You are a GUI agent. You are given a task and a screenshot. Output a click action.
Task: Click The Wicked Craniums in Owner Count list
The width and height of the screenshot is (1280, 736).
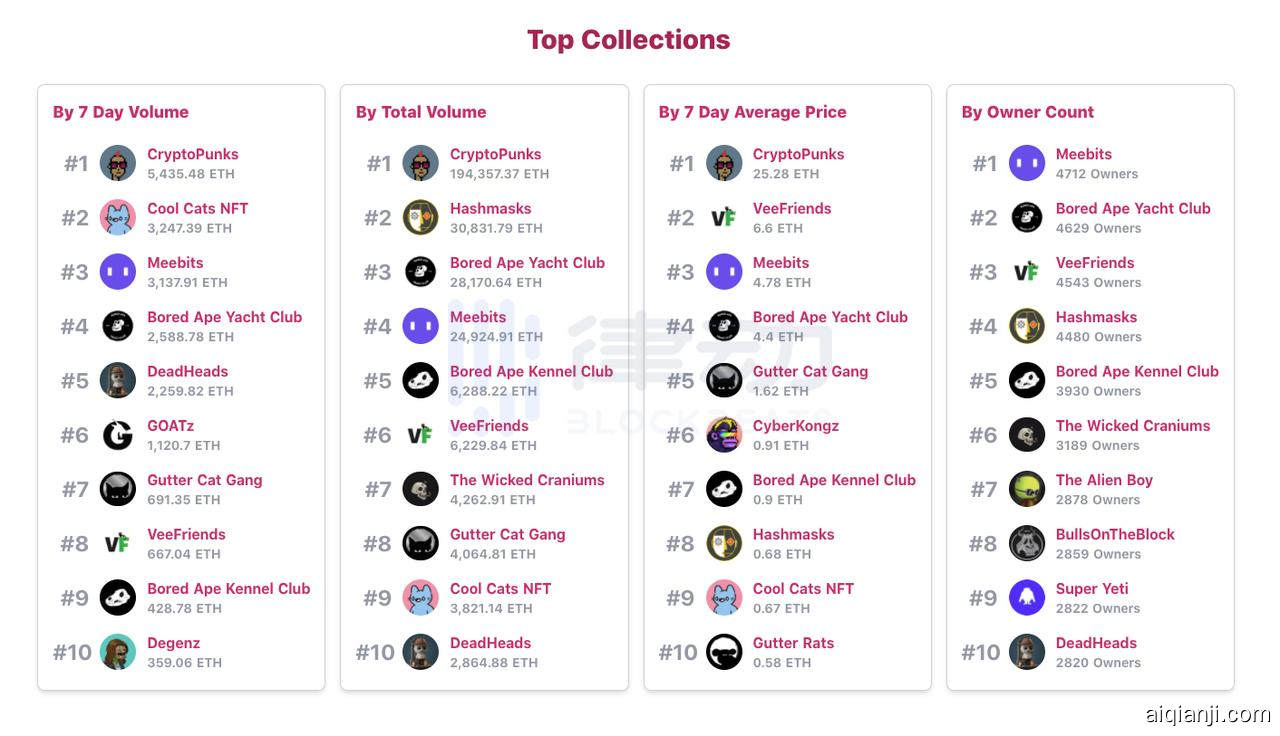[1132, 426]
